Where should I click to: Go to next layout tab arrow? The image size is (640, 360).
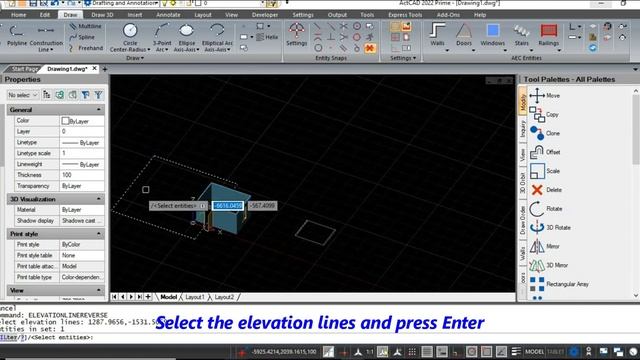coord(131,297)
